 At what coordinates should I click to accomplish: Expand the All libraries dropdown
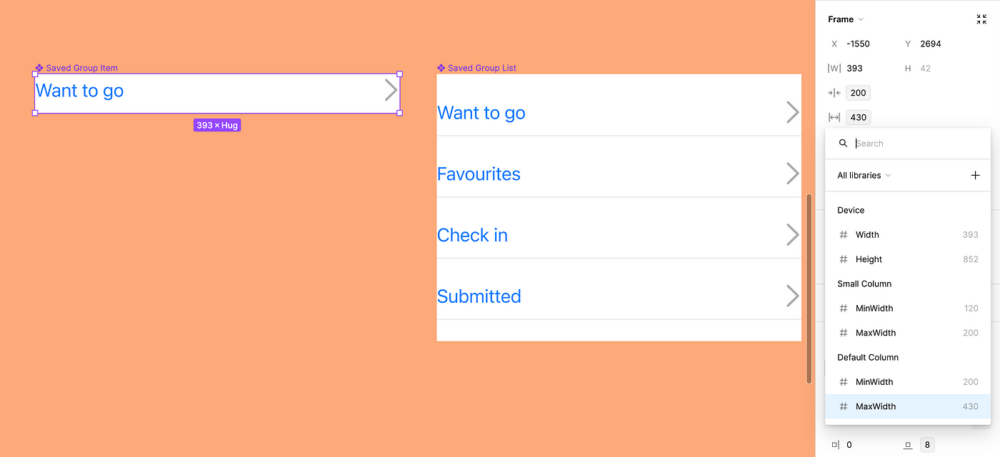[863, 176]
